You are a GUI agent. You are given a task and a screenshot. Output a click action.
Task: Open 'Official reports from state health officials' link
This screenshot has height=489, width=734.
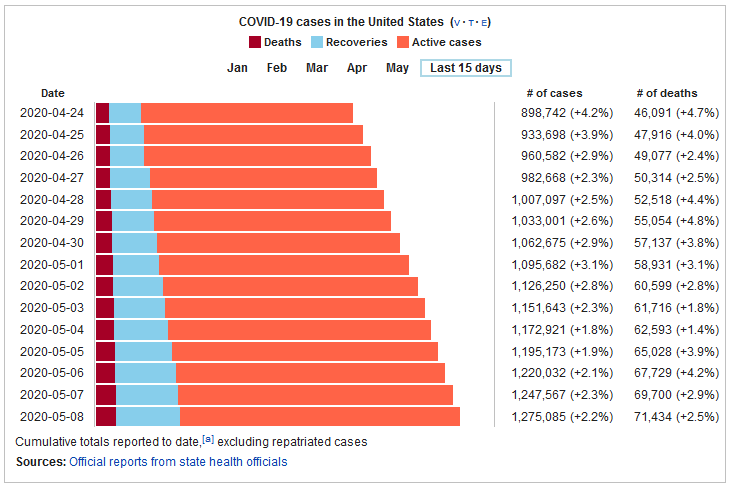tap(178, 462)
